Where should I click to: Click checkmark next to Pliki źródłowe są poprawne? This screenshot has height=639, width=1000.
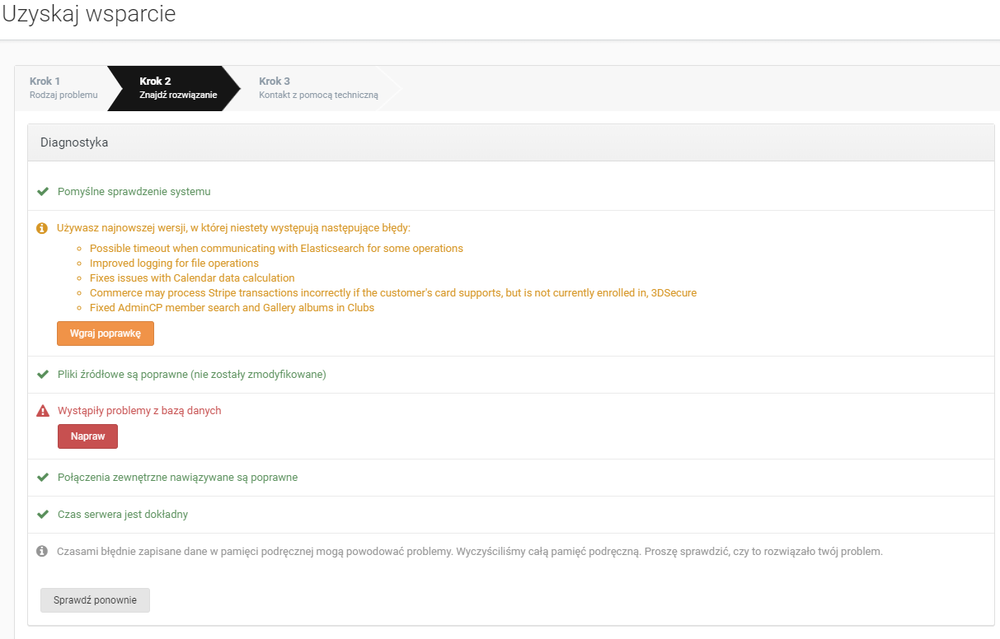(43, 374)
